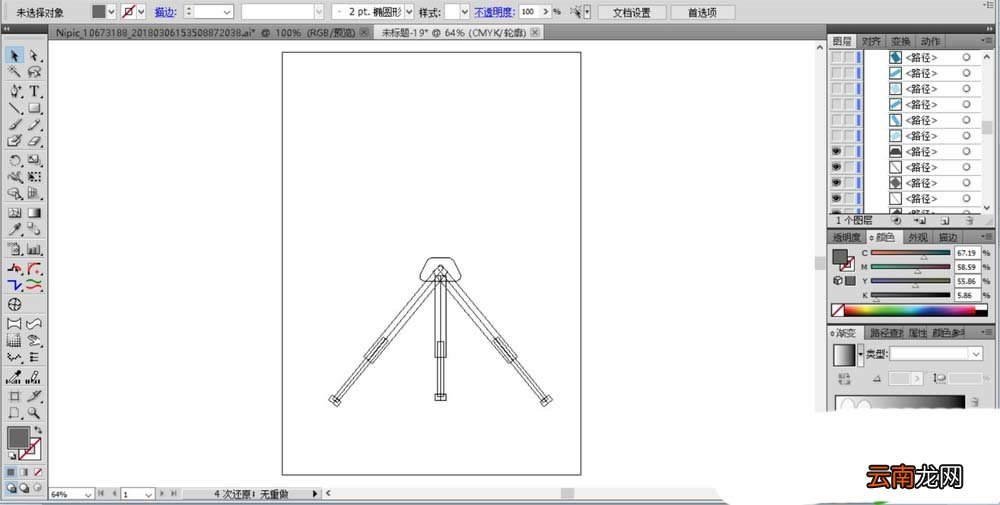Select the Rectangle tool

[34, 108]
